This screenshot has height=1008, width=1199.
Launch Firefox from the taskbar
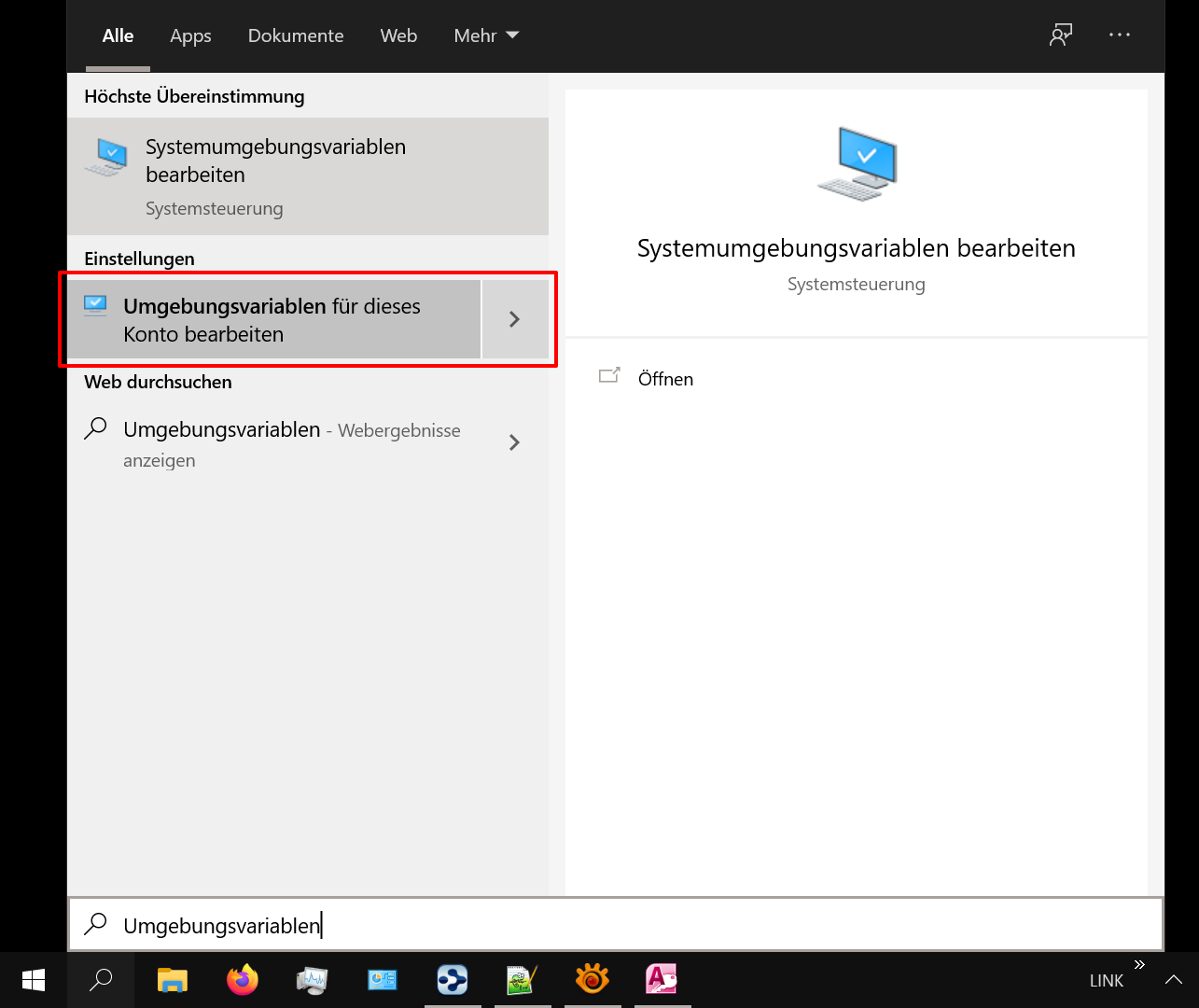pos(243,980)
